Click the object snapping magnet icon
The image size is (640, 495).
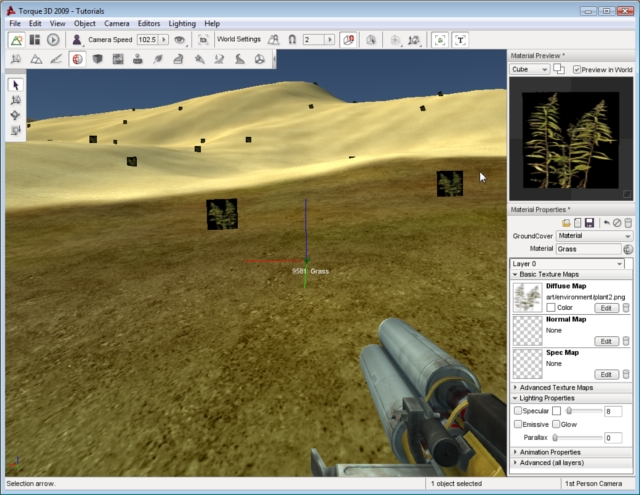pos(291,40)
